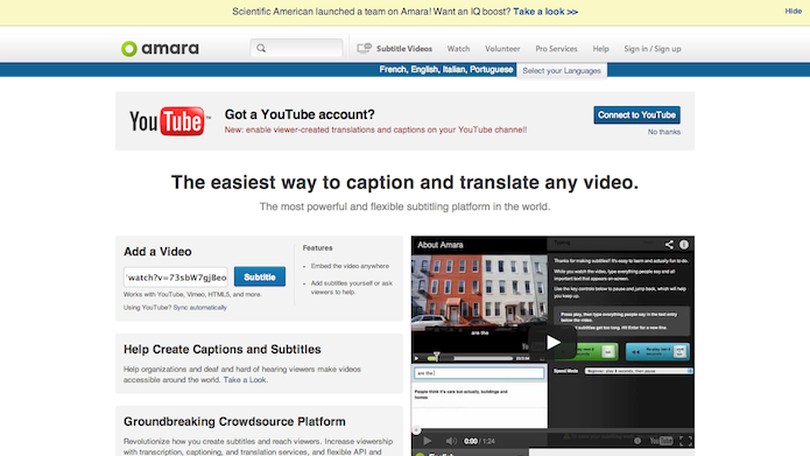810x456 pixels.
Task: Mute the video using speaker icon
Action: (451, 440)
